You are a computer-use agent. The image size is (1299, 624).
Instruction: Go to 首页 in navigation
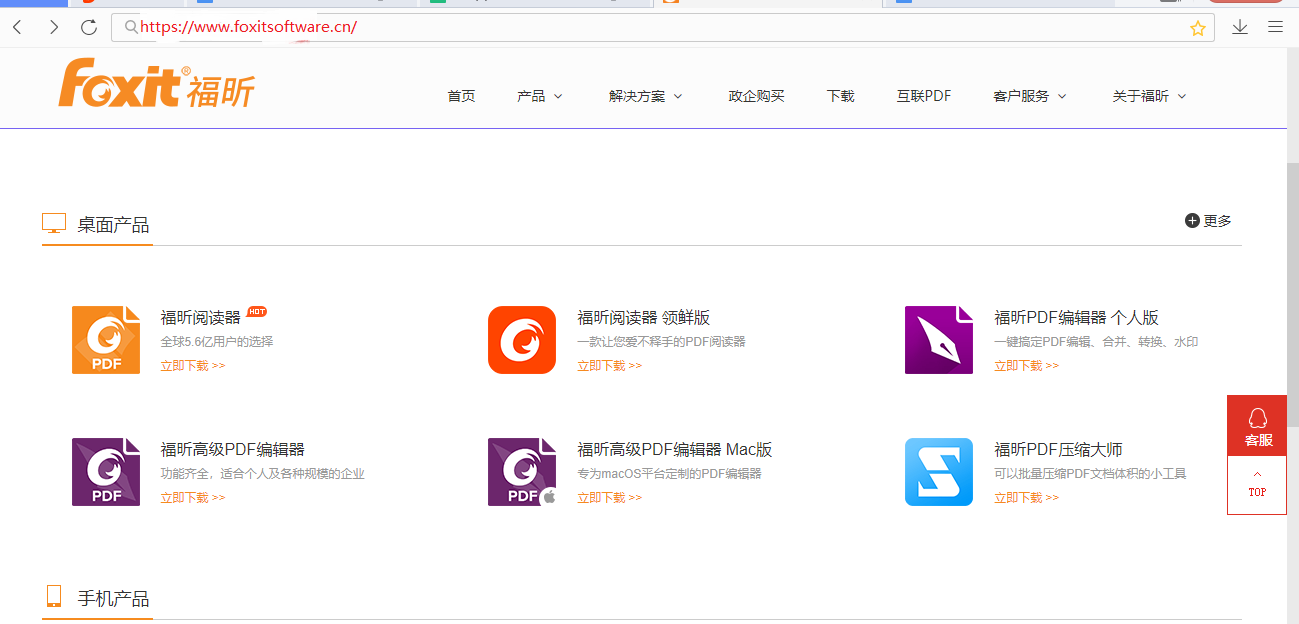(461, 96)
